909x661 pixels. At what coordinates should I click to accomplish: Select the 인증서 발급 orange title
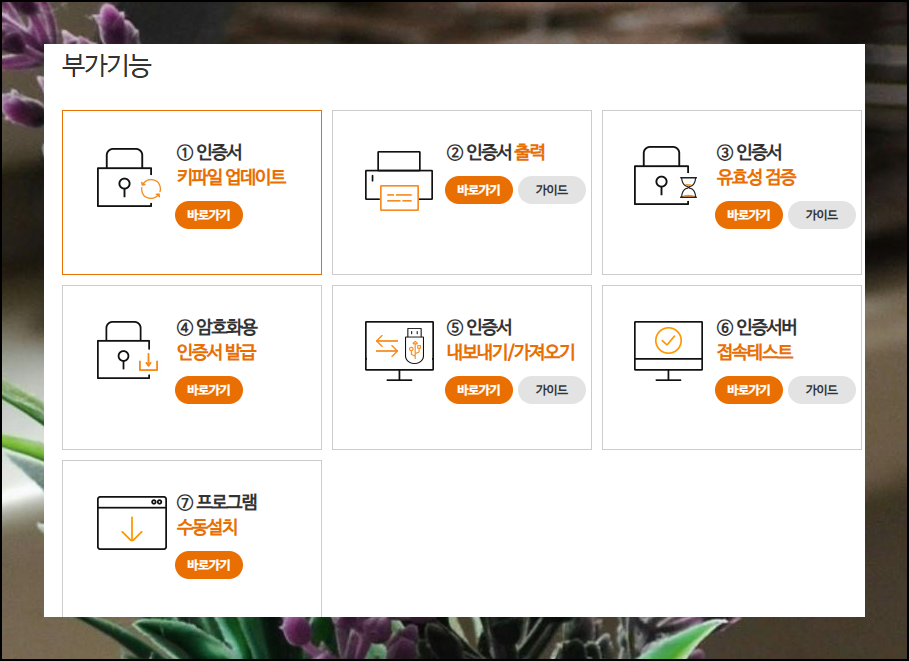pyautogui.click(x=216, y=352)
